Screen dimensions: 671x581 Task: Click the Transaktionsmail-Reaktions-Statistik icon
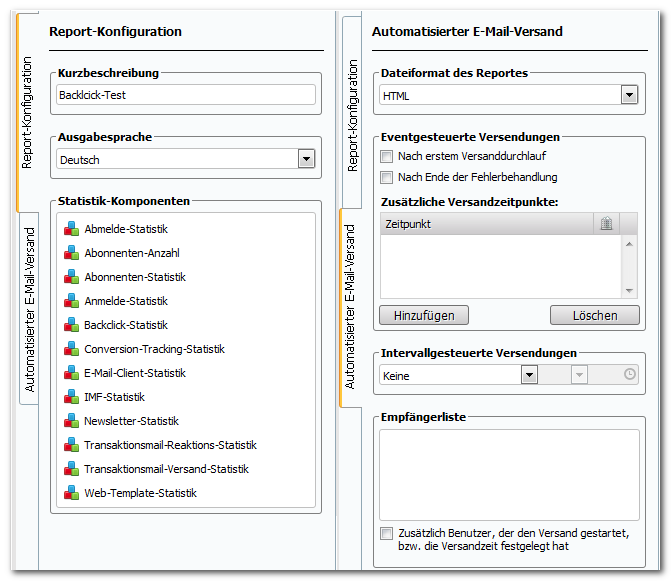point(71,445)
